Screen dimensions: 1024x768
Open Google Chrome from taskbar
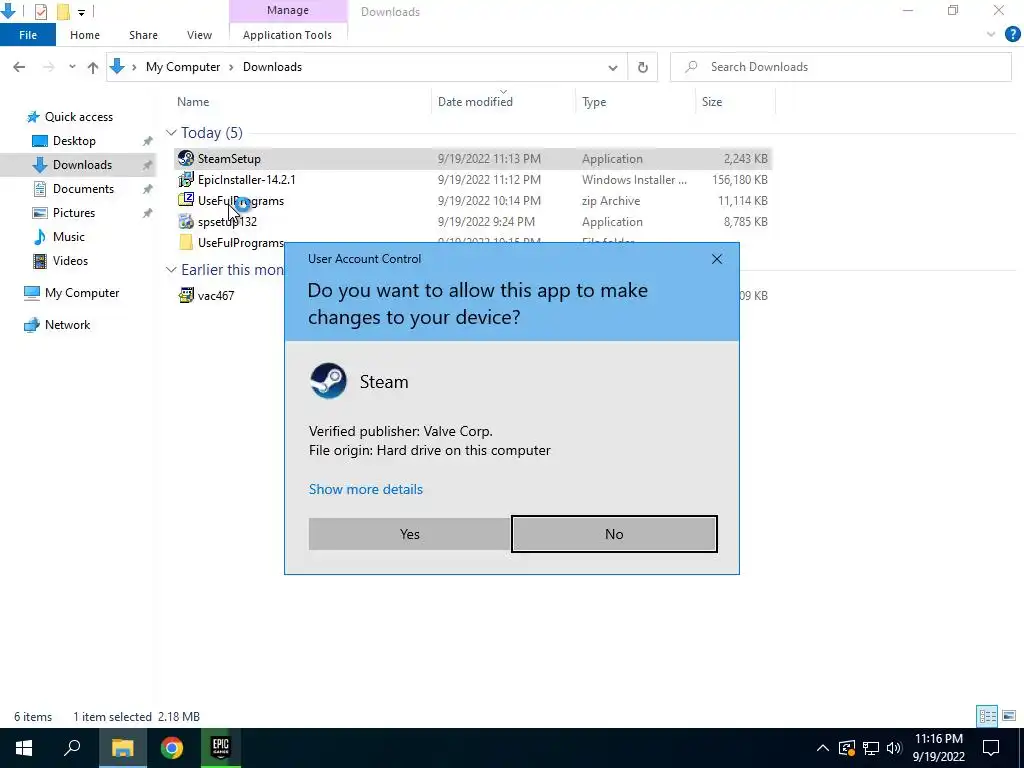(172, 748)
